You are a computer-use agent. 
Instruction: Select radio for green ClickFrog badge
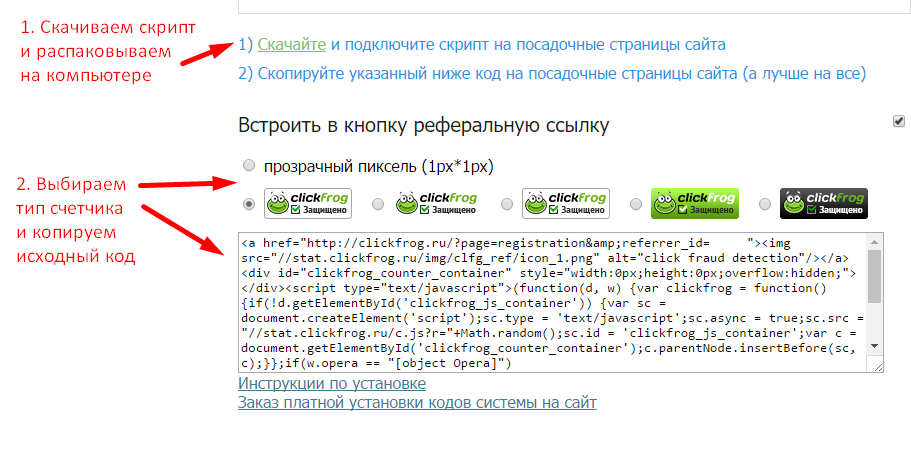coord(636,204)
